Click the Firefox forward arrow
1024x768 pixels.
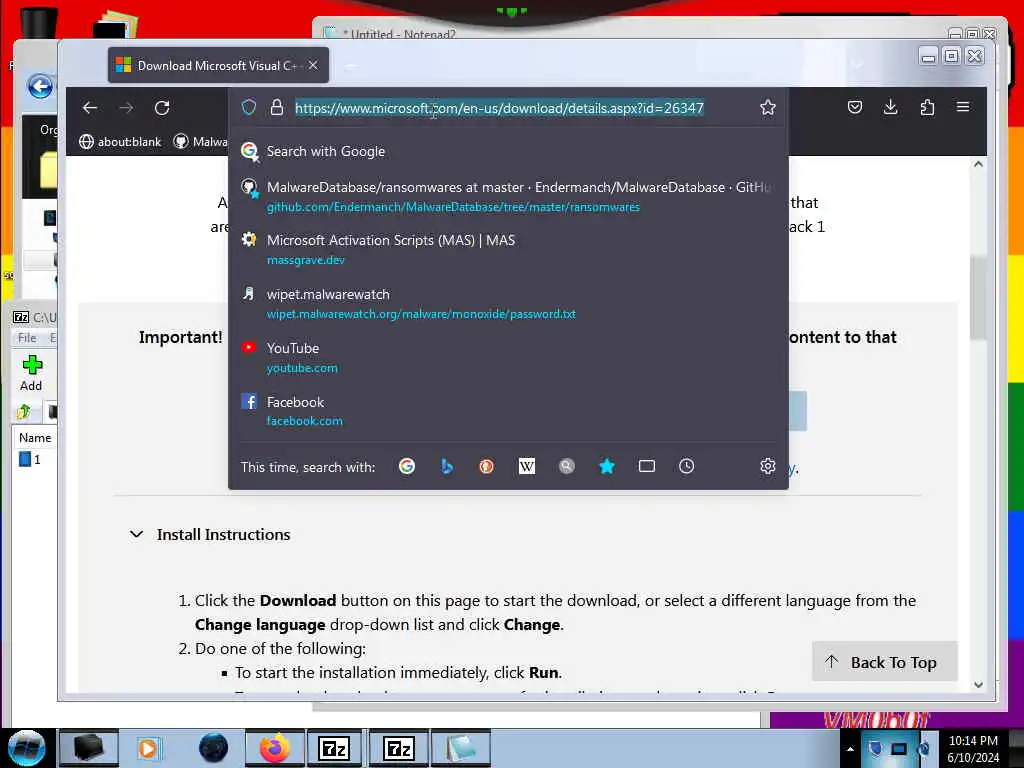click(126, 108)
